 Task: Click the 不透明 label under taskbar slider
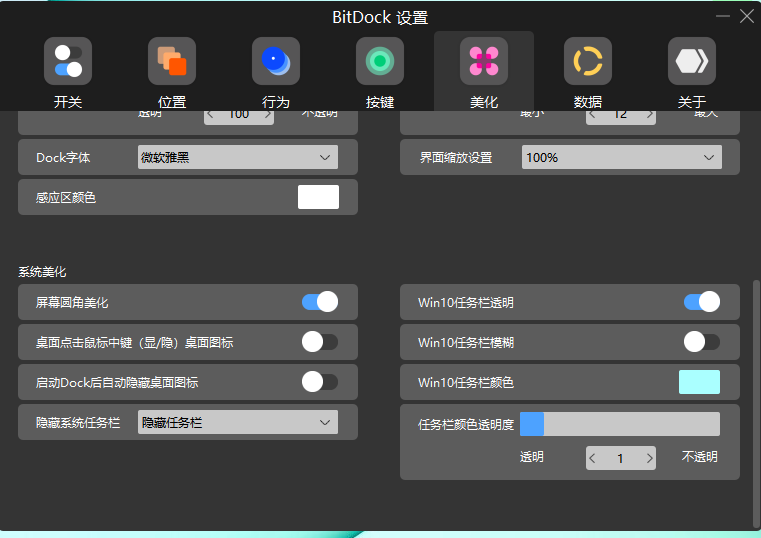point(699,456)
